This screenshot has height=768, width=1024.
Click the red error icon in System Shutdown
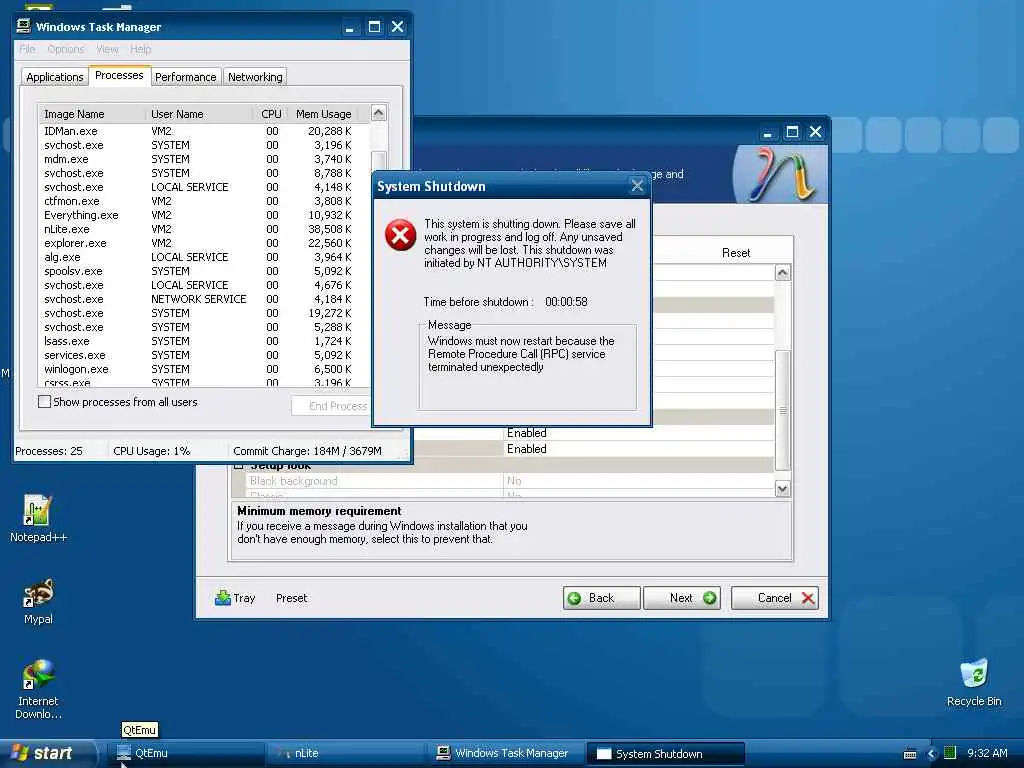pyautogui.click(x=400, y=235)
